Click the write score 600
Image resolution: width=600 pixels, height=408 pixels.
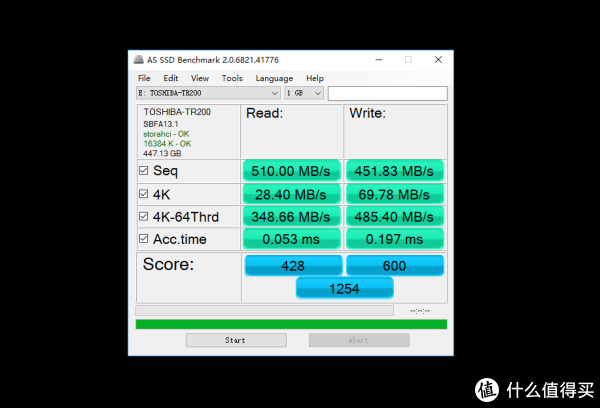pos(395,266)
